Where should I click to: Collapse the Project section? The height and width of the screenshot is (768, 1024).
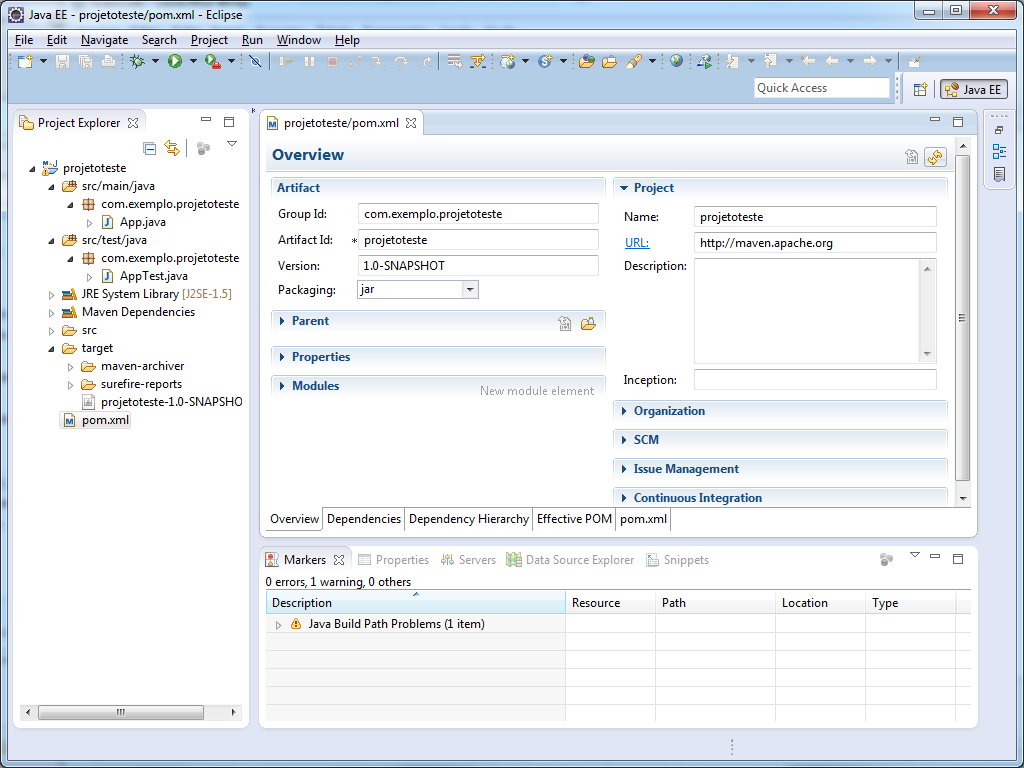(x=624, y=188)
